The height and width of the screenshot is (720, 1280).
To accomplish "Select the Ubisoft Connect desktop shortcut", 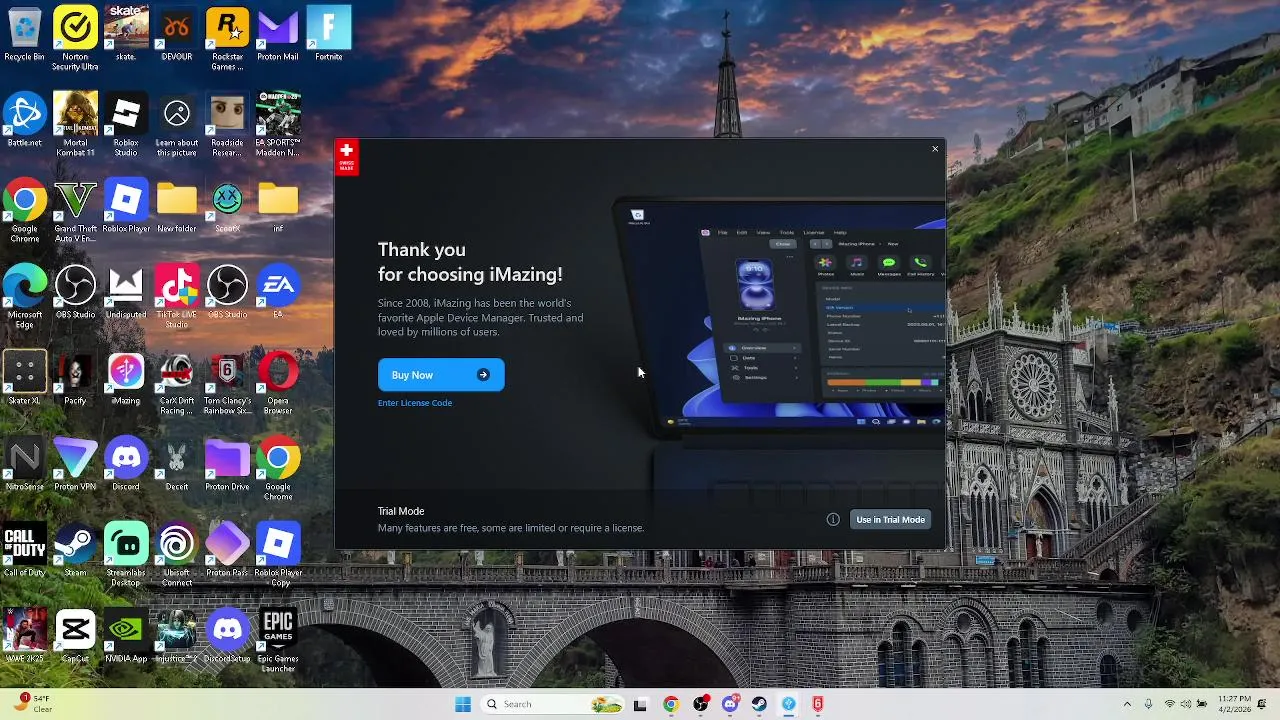I will click(x=177, y=555).
